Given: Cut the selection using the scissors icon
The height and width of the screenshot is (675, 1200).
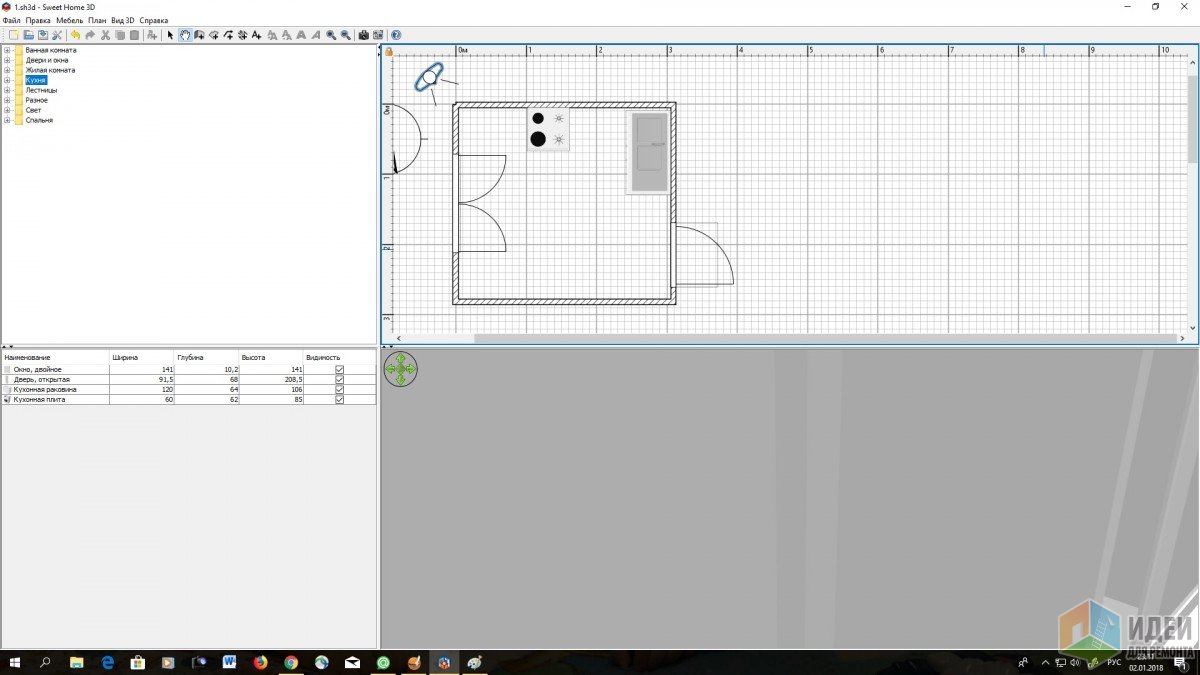Looking at the screenshot, I should pos(105,35).
